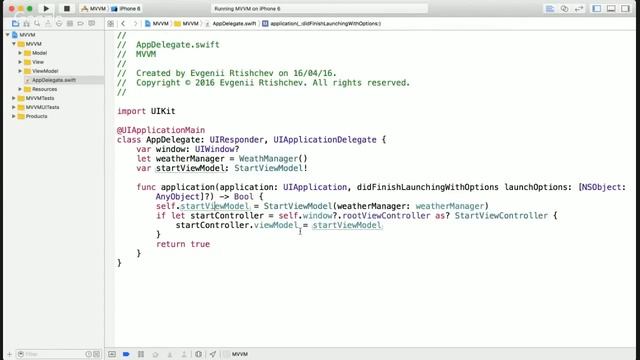This screenshot has width=640, height=360.
Task: Toggle breakpoints activation
Action: [126, 354]
